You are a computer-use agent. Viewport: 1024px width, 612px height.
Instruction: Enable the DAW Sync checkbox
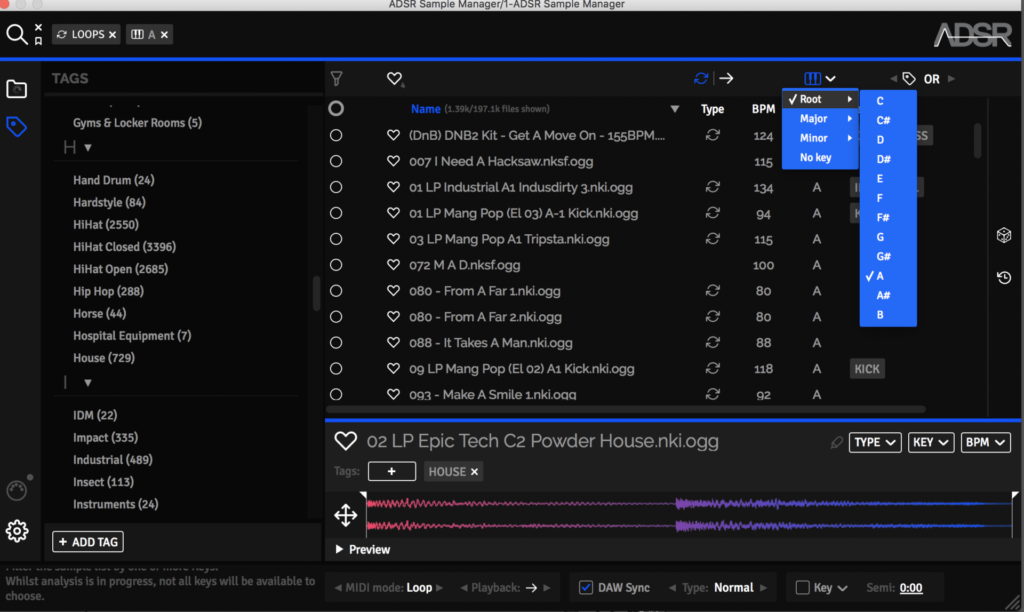click(x=586, y=588)
